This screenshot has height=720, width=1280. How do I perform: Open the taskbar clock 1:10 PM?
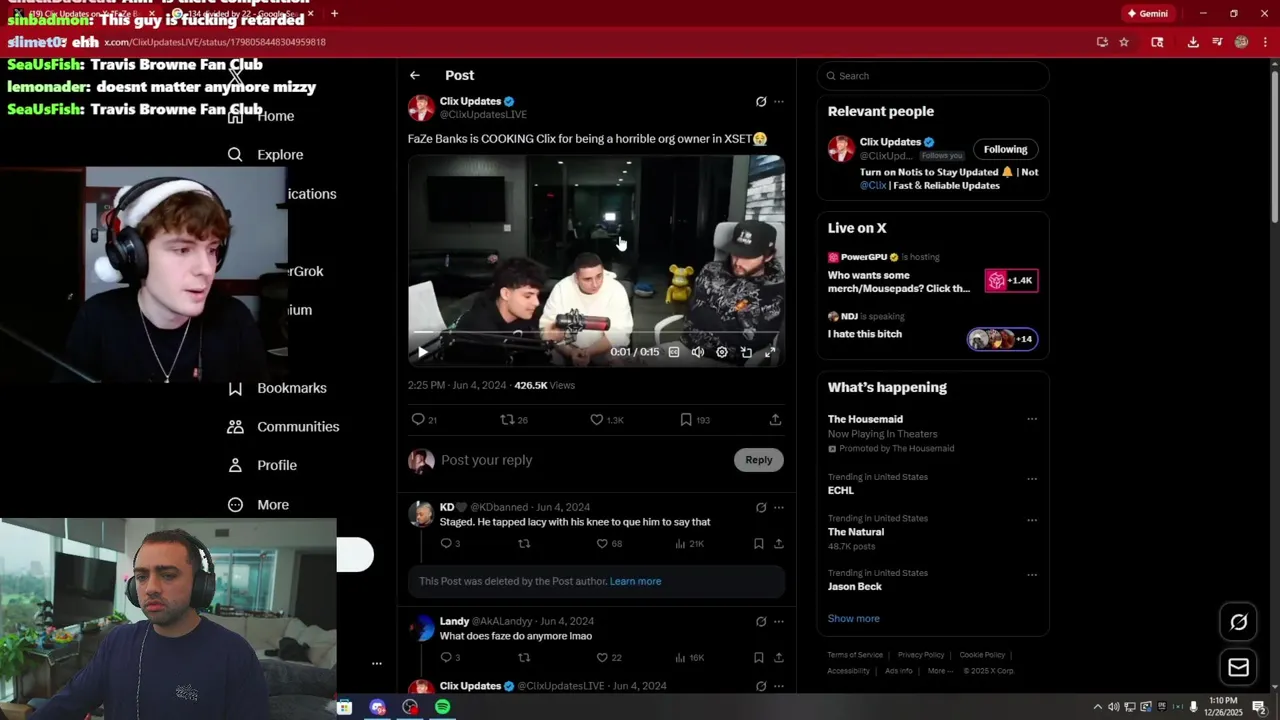point(1223,706)
